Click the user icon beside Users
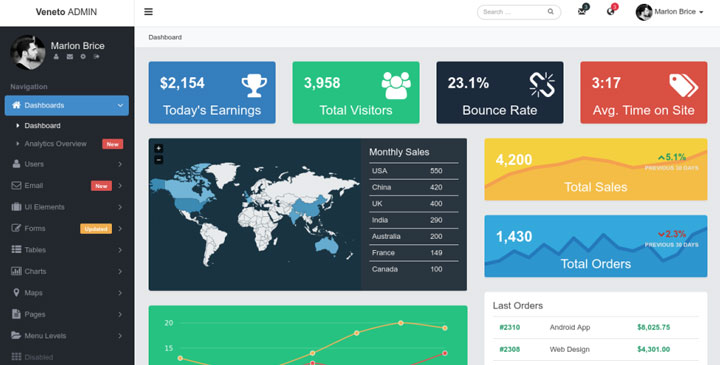The width and height of the screenshot is (720, 365). click(x=16, y=164)
